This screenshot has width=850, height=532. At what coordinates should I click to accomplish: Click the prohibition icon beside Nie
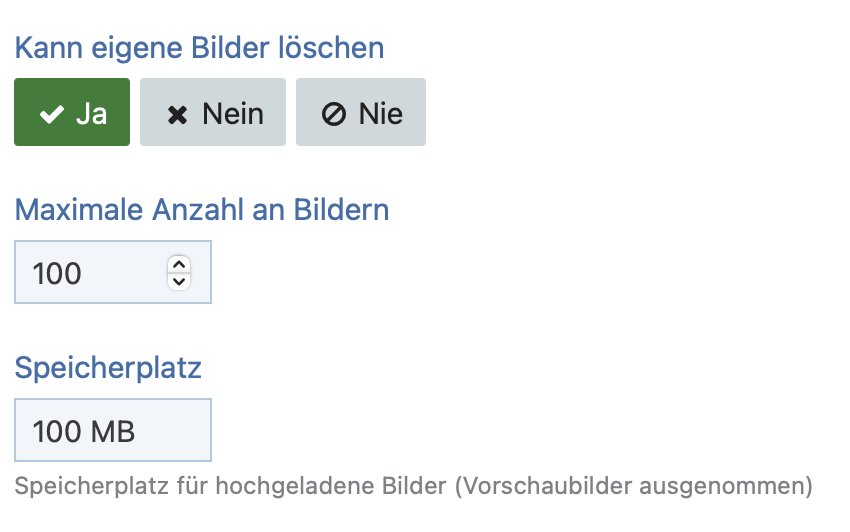(x=334, y=114)
